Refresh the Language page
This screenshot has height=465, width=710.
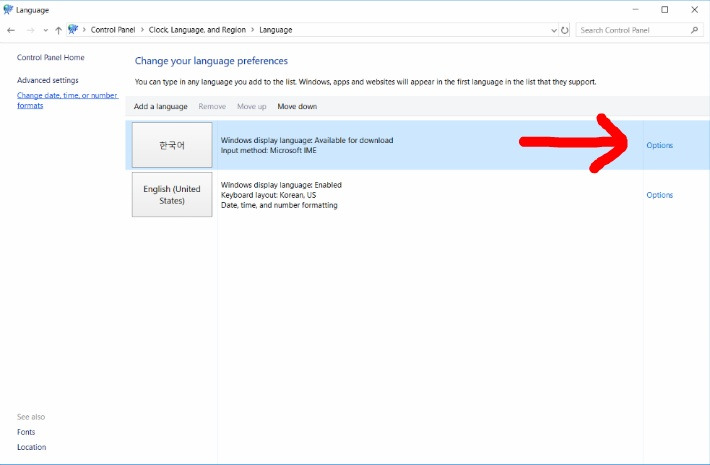[x=564, y=30]
